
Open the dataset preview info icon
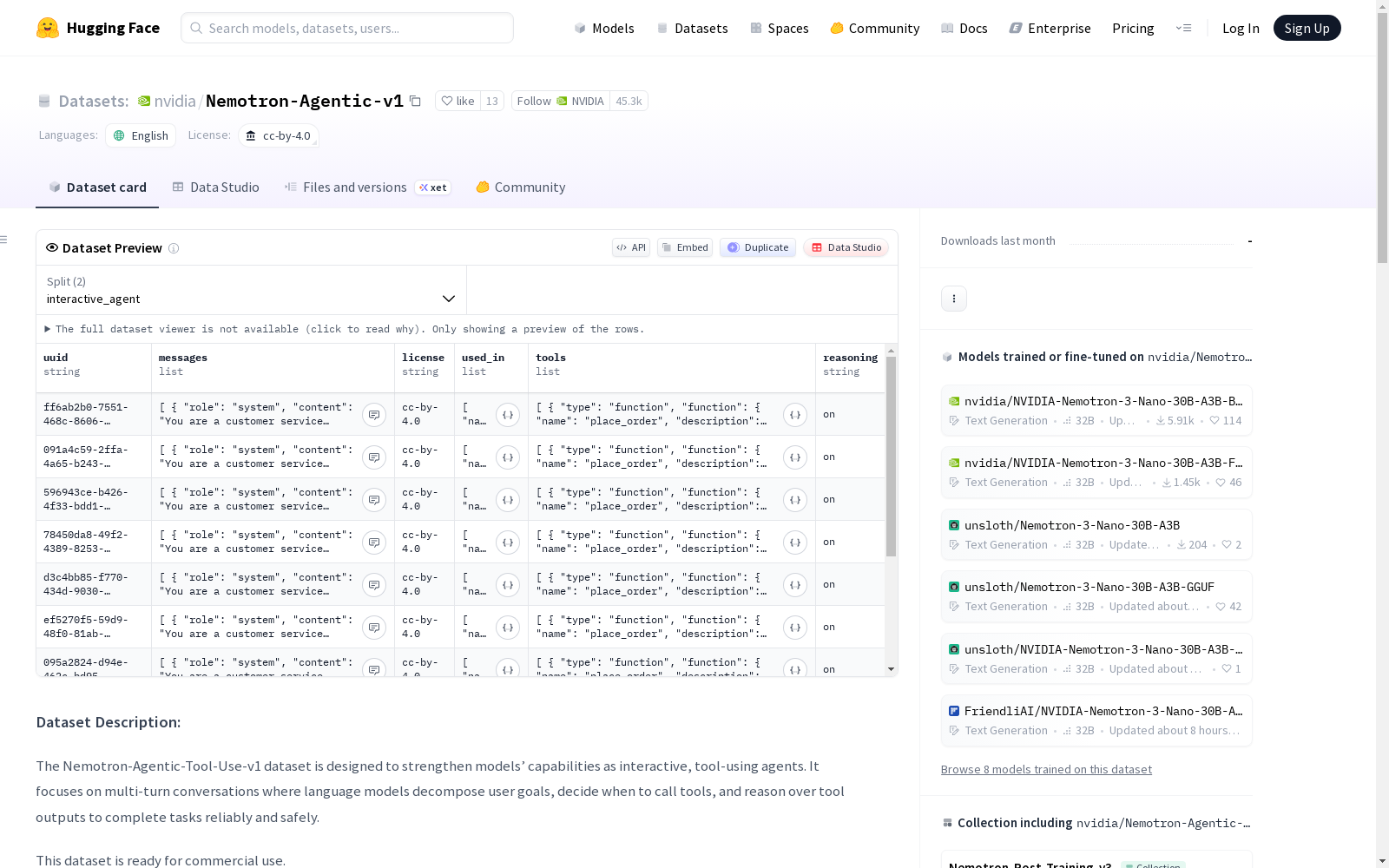(x=174, y=248)
